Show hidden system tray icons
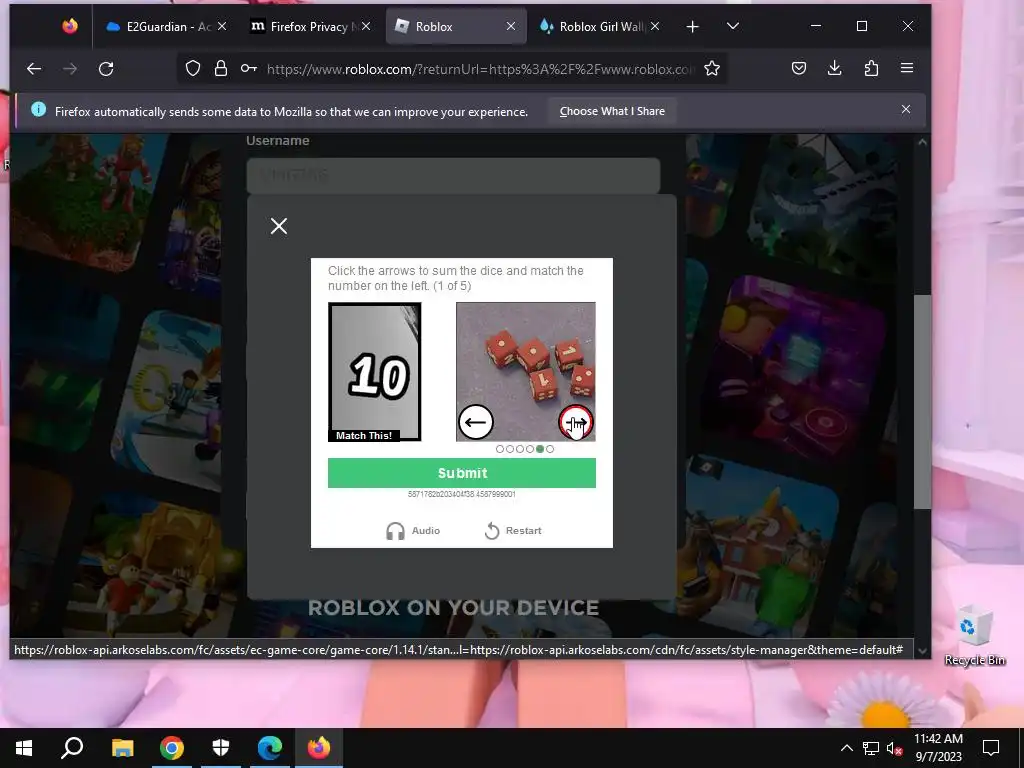Screen dimensions: 1024x768 846,748
